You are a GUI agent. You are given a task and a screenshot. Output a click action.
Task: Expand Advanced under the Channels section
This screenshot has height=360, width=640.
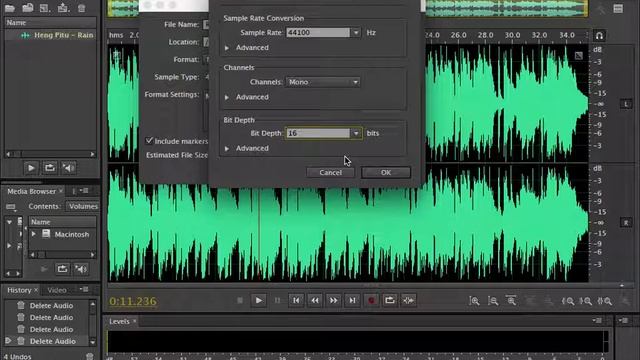[227, 97]
